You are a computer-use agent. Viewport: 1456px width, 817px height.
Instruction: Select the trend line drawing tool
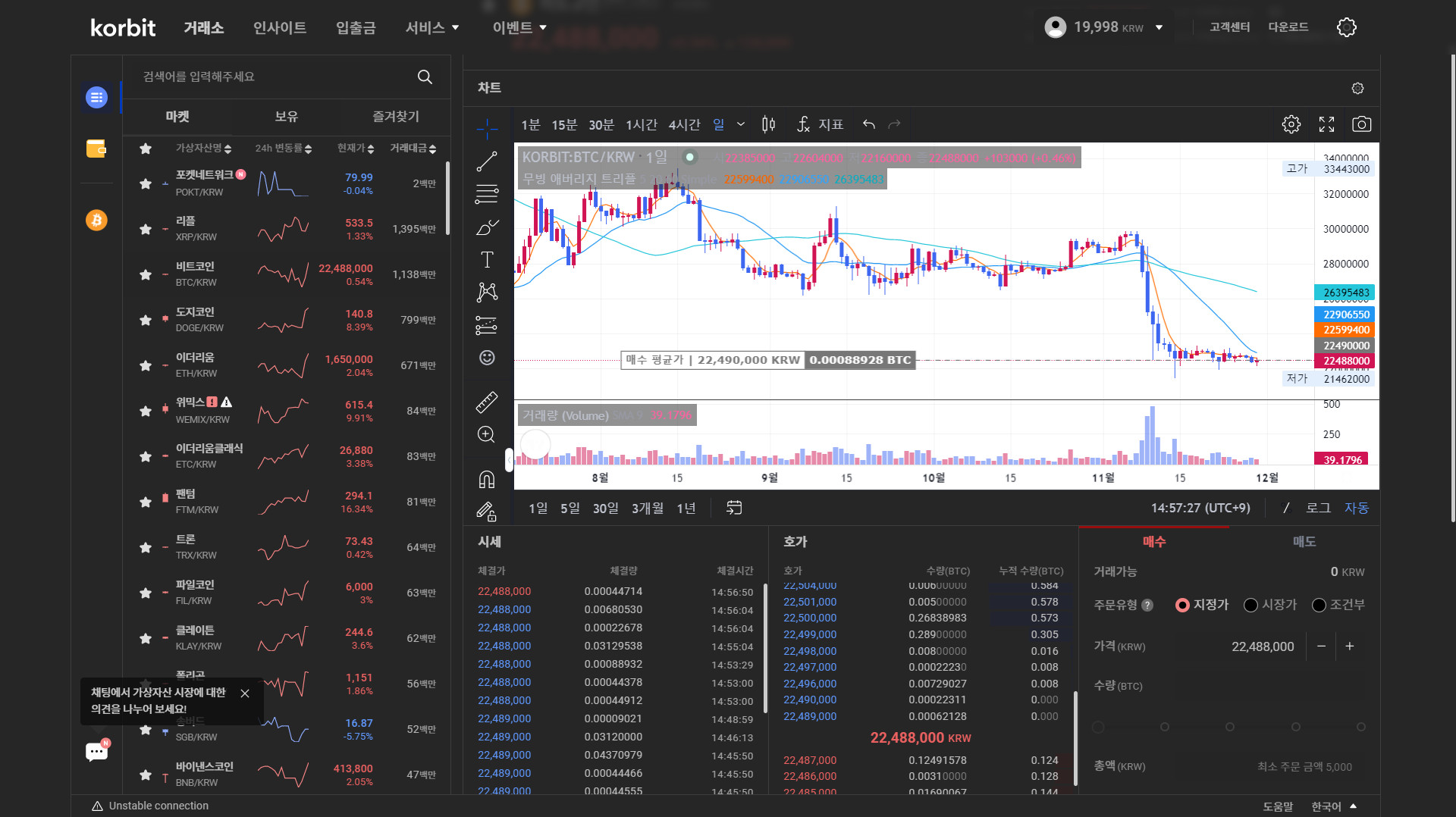(487, 161)
